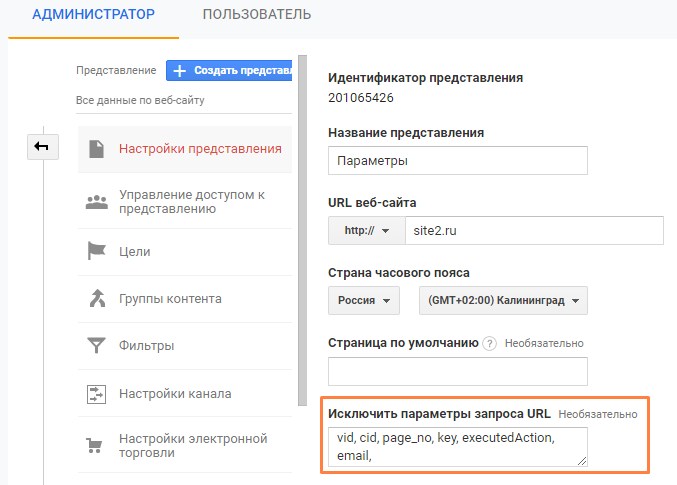Click the flag icon for Цели
677x485 pixels.
point(96,251)
